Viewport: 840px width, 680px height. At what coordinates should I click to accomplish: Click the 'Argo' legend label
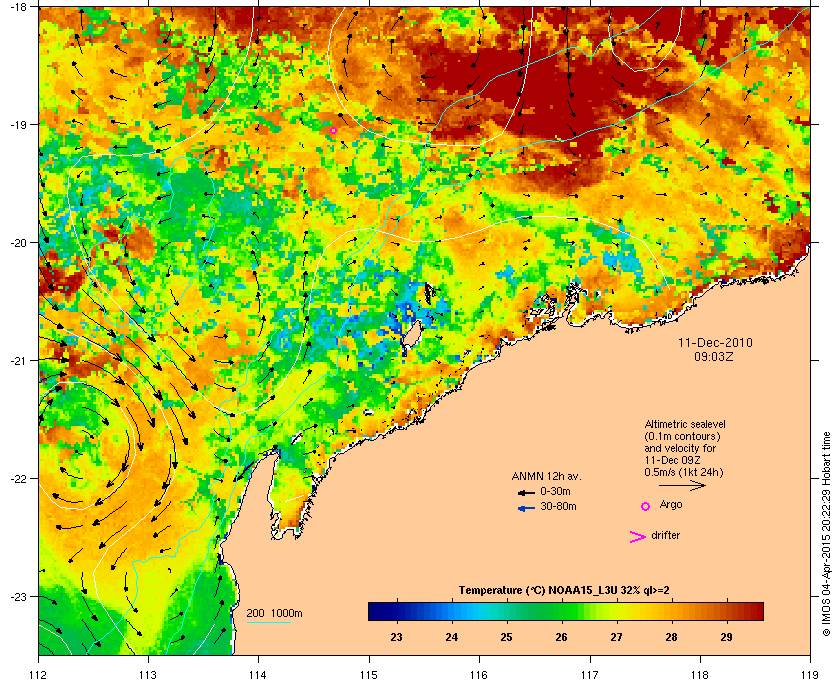click(671, 505)
